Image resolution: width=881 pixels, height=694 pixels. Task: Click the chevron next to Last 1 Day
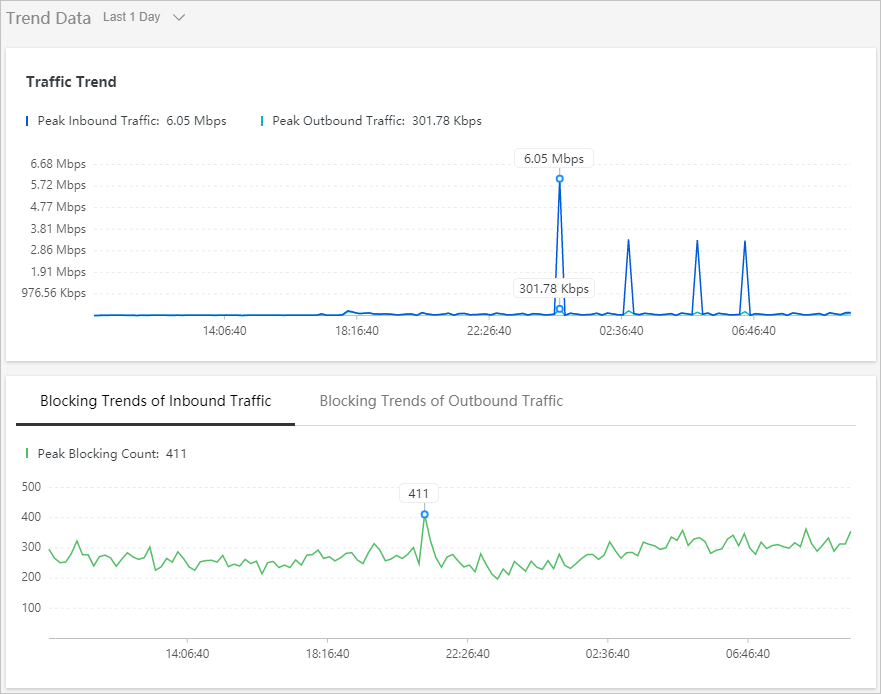click(x=179, y=17)
